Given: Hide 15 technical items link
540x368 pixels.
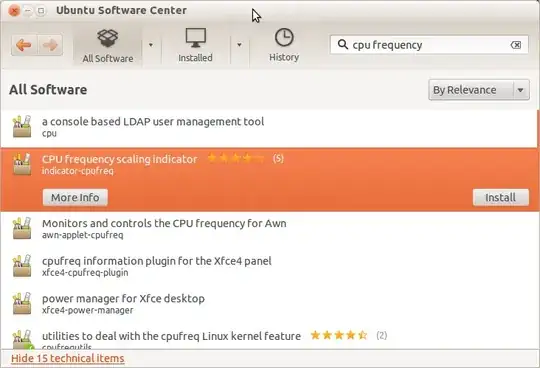Looking at the screenshot, I should (x=68, y=358).
